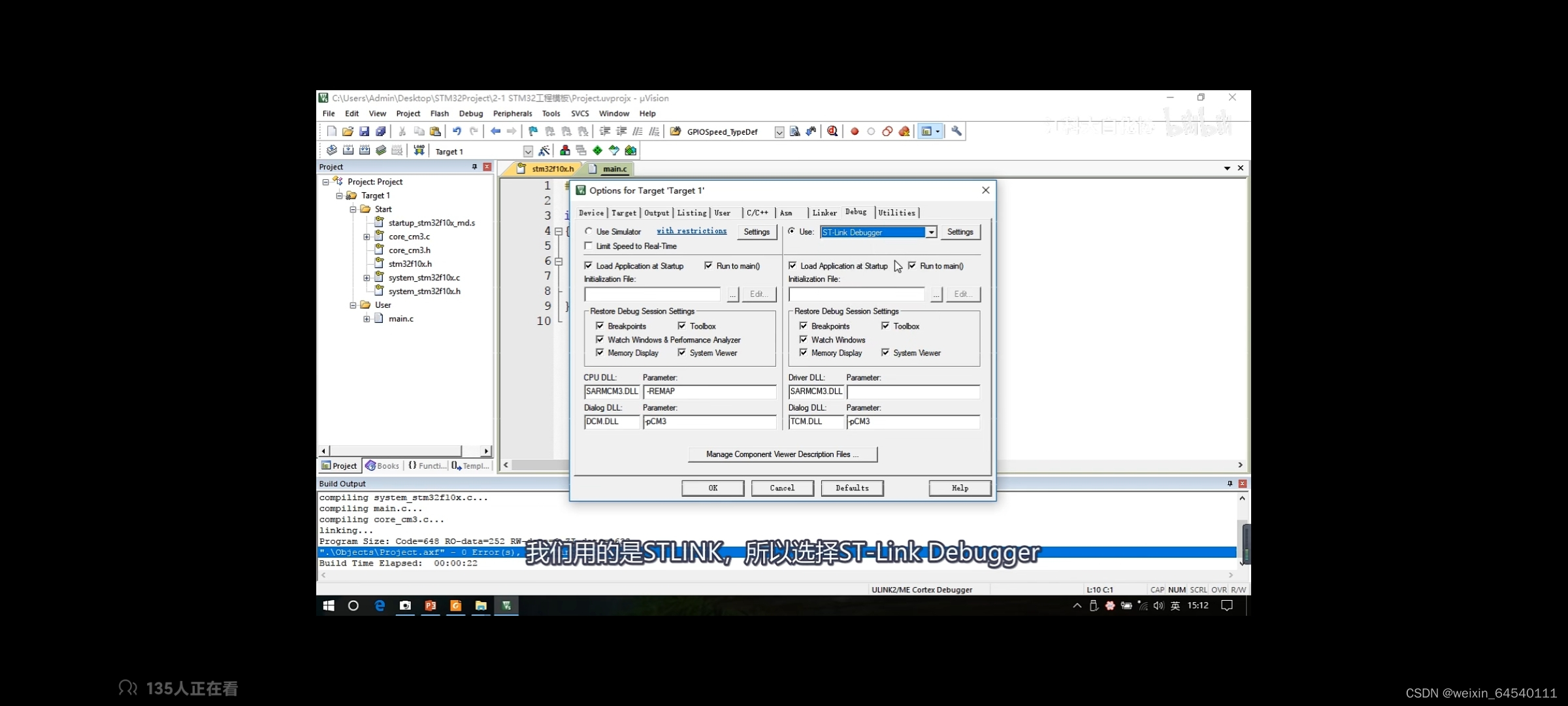The image size is (1568, 706).
Task: Click the Save All toolbar icon
Action: pyautogui.click(x=381, y=131)
